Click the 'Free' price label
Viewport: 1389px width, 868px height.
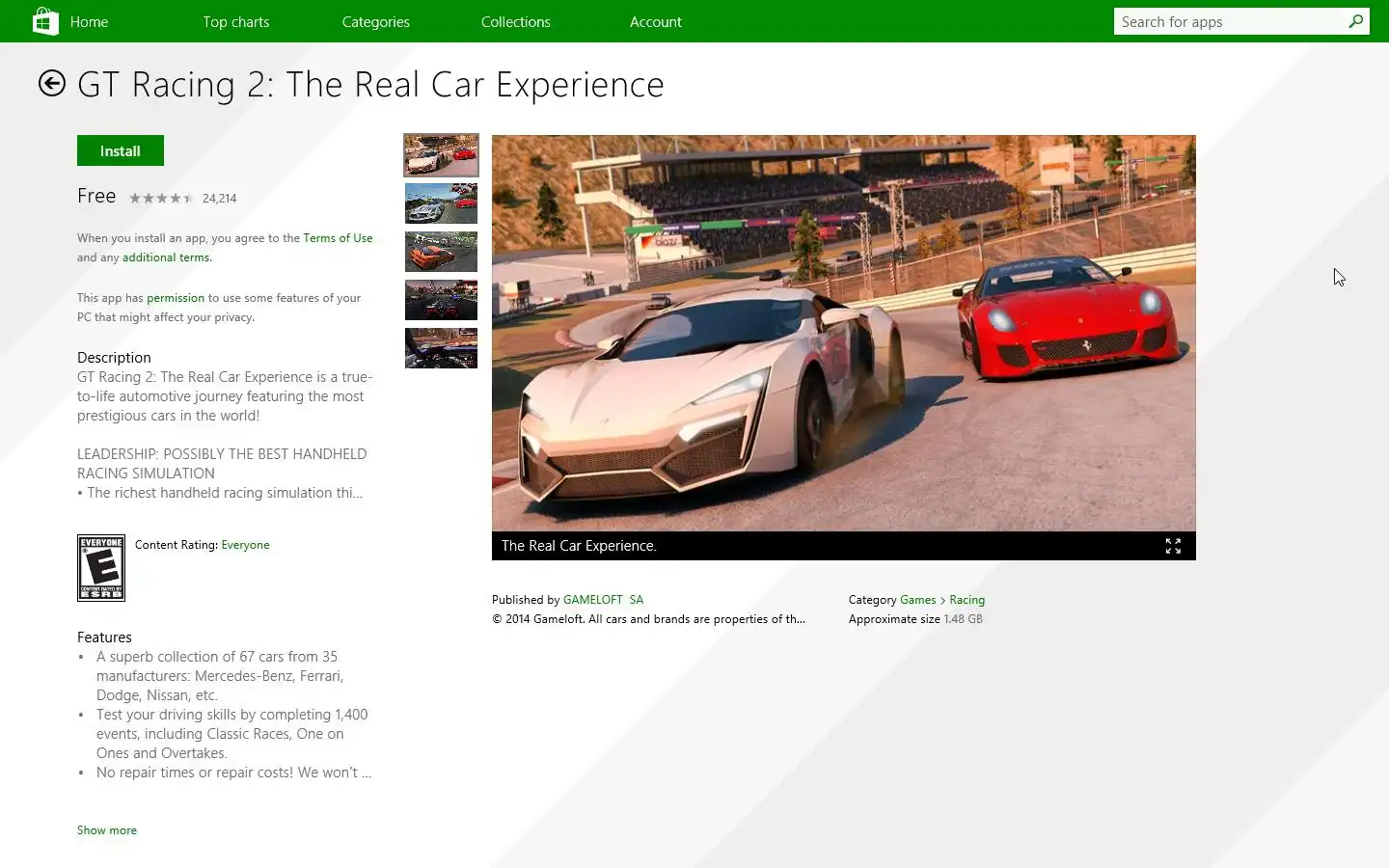pyautogui.click(x=96, y=196)
